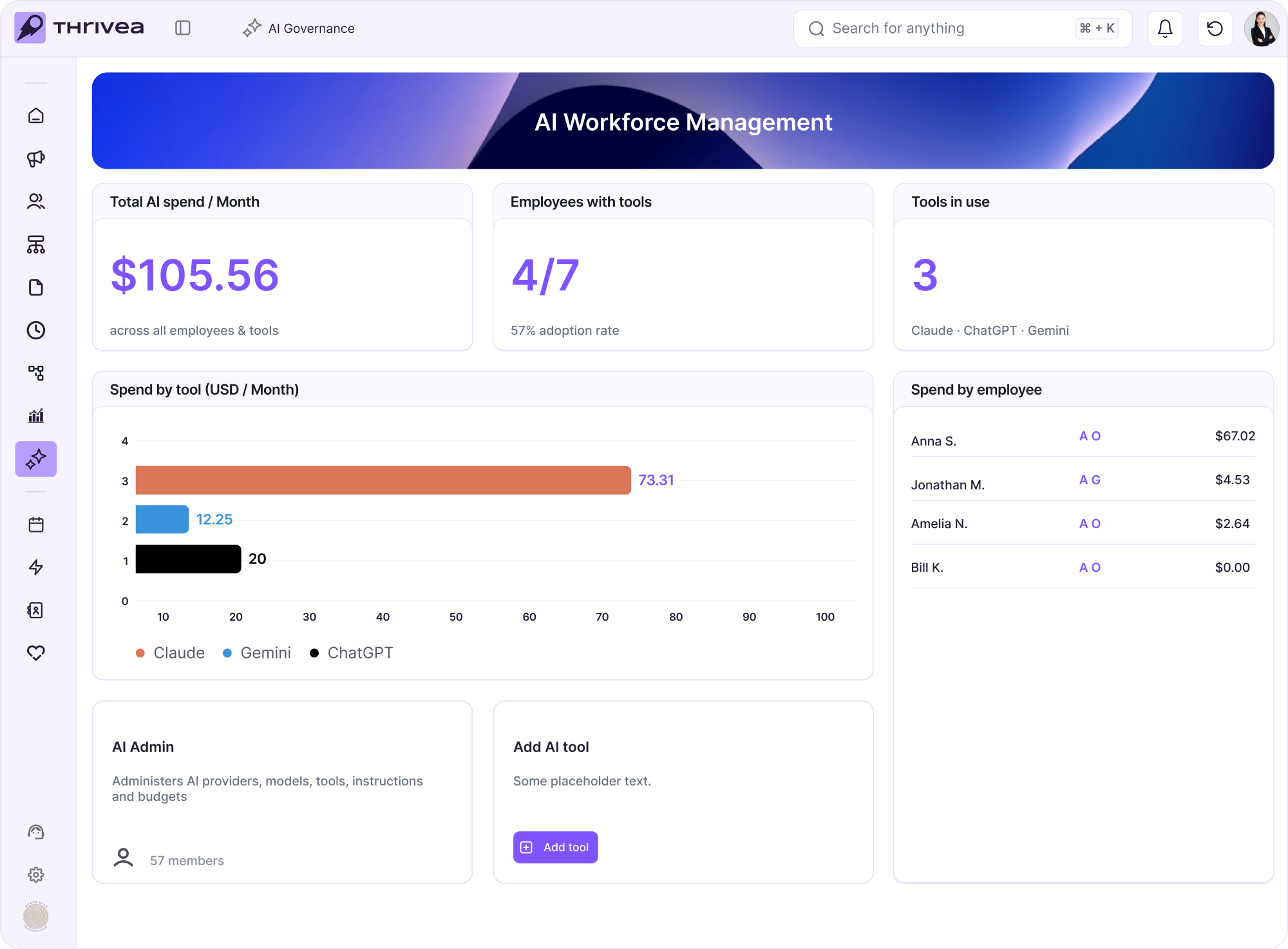1288x949 pixels.
Task: Open calendar sidebar icon
Action: pyautogui.click(x=36, y=525)
